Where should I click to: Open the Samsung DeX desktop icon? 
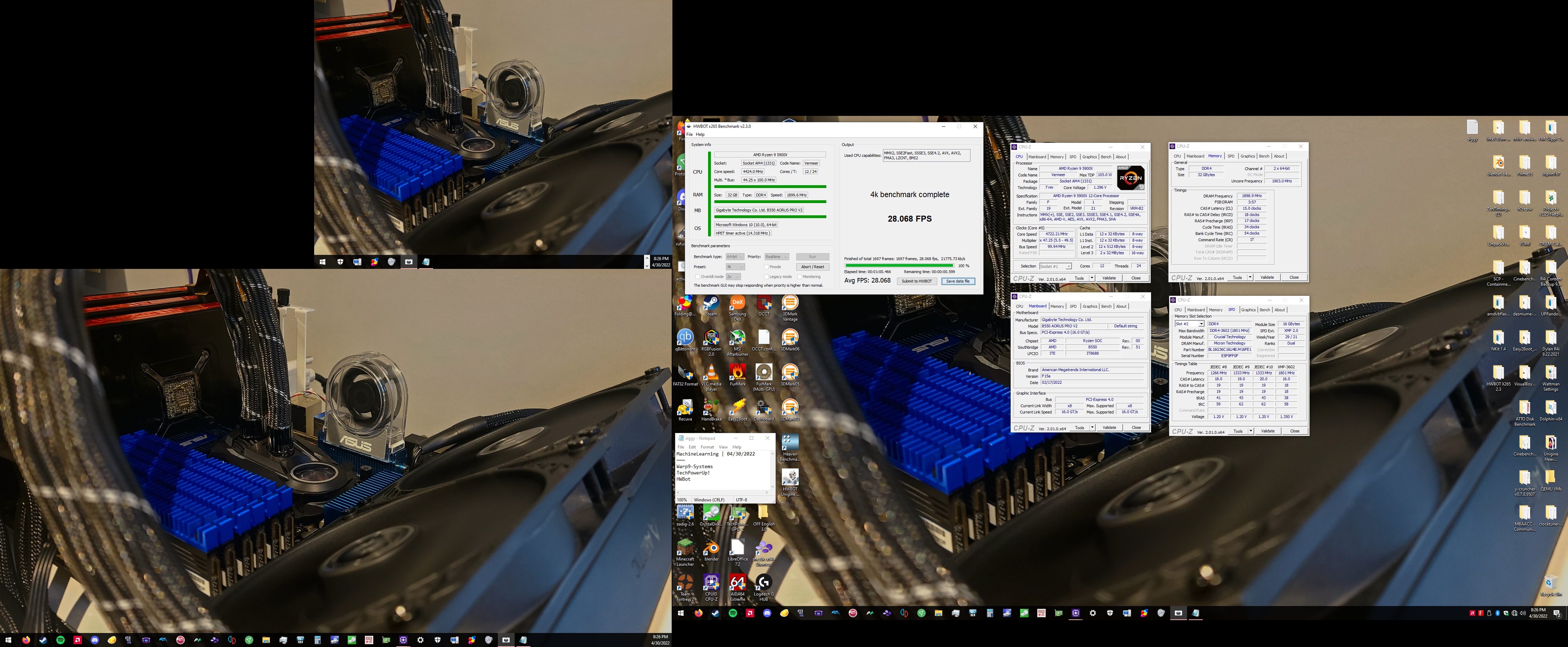point(737,308)
